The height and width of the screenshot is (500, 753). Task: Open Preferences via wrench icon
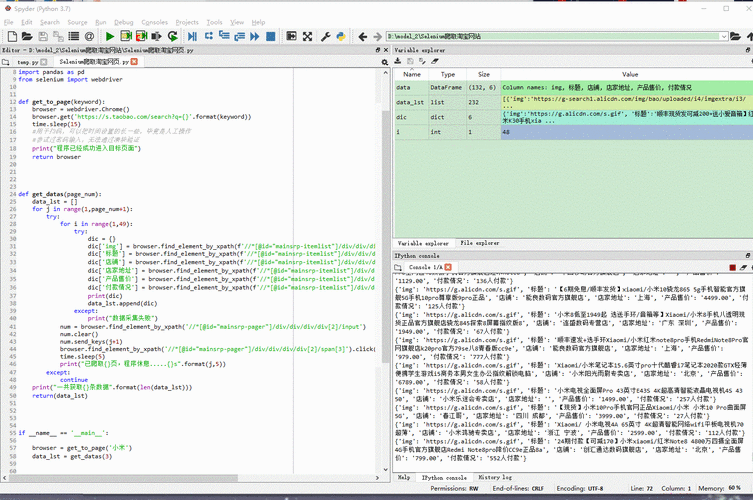click(x=326, y=36)
